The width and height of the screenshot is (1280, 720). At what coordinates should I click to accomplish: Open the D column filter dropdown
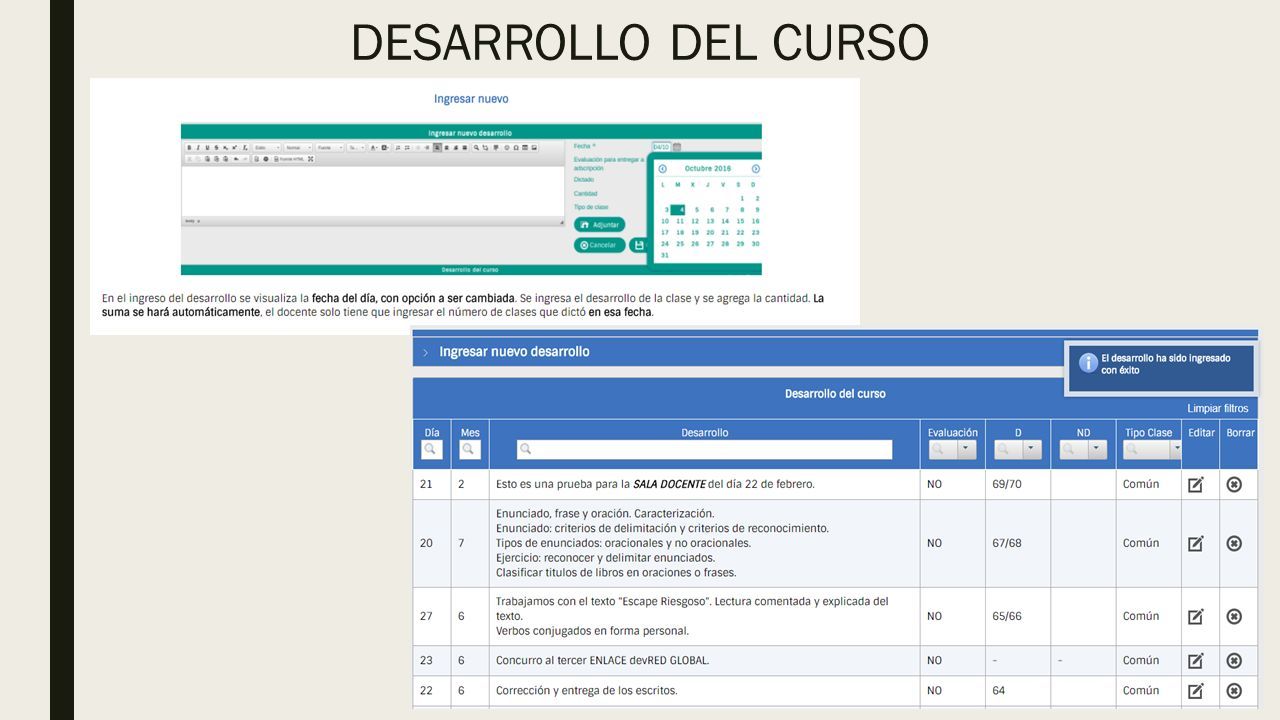(1032, 450)
